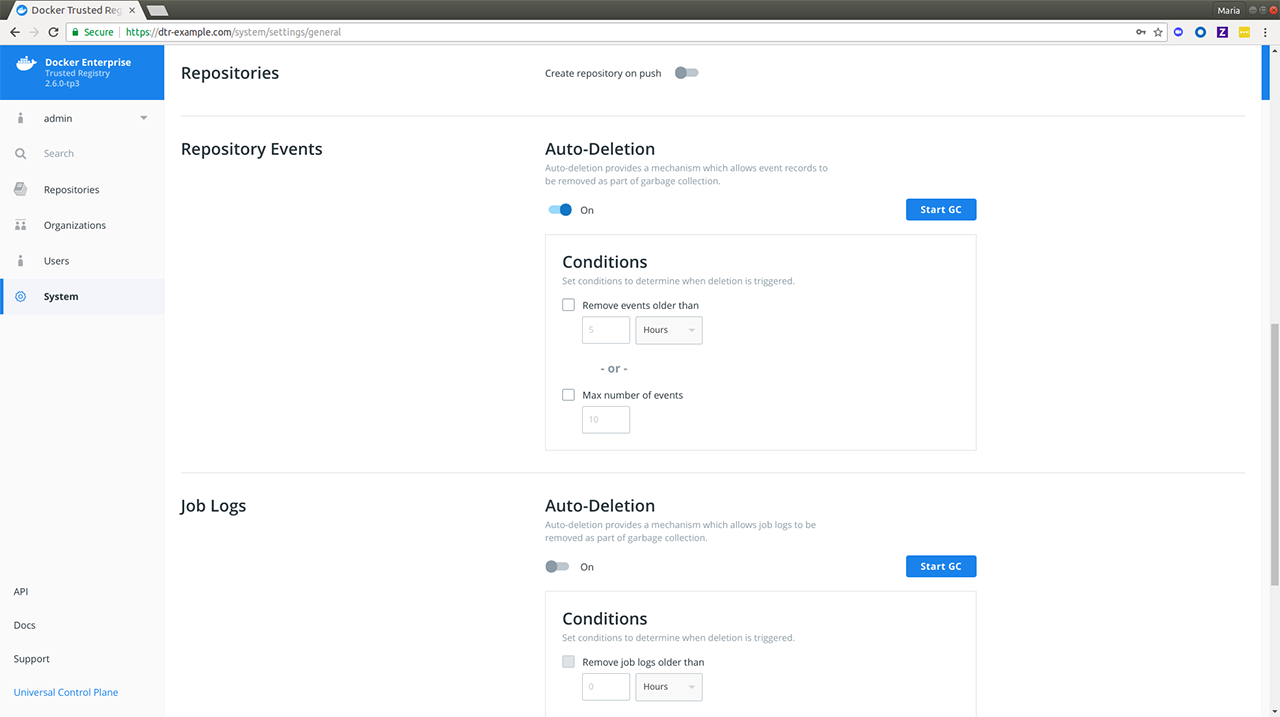Screen dimensions: 1280x717
Task: Click the Organizations icon in sidebar
Action: click(21, 226)
